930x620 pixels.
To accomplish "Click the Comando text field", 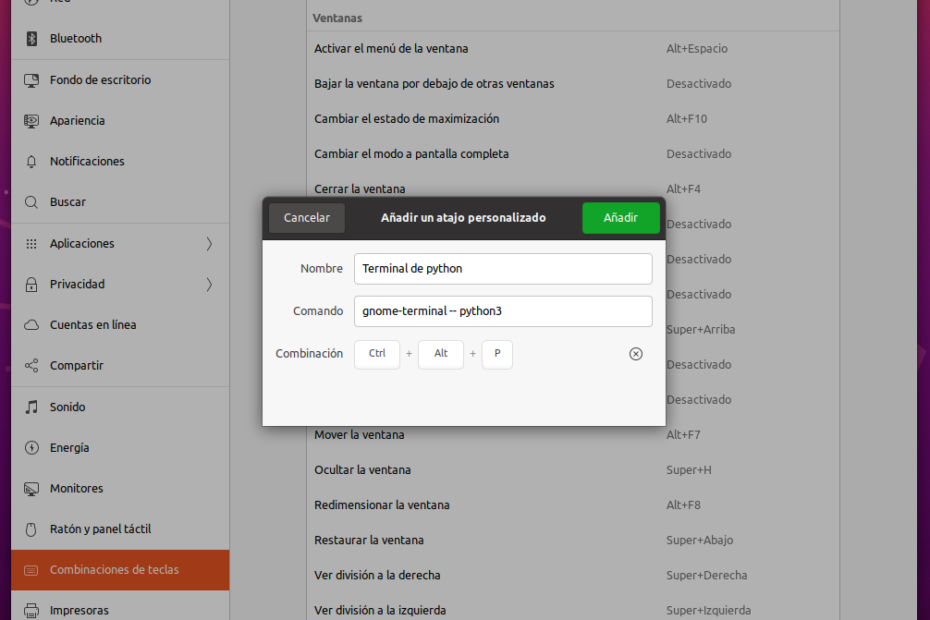I will point(502,311).
